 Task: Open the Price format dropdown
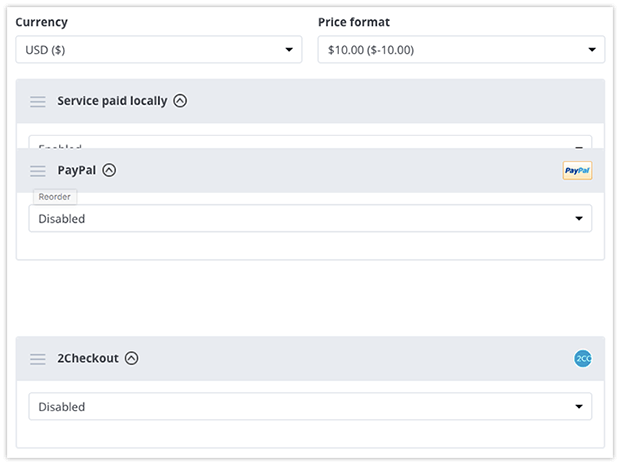click(x=461, y=49)
